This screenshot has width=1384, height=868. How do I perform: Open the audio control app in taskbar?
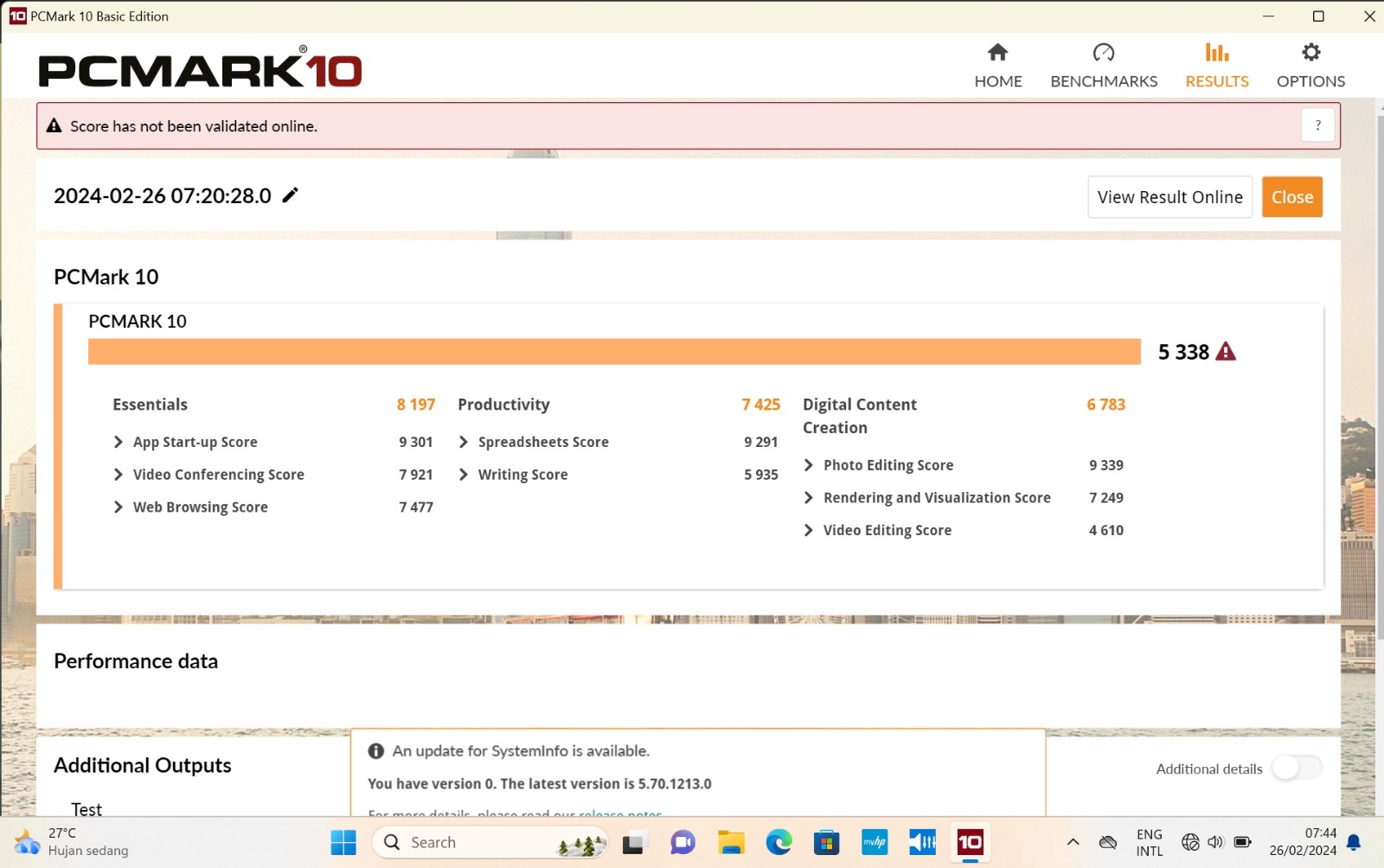(x=922, y=842)
